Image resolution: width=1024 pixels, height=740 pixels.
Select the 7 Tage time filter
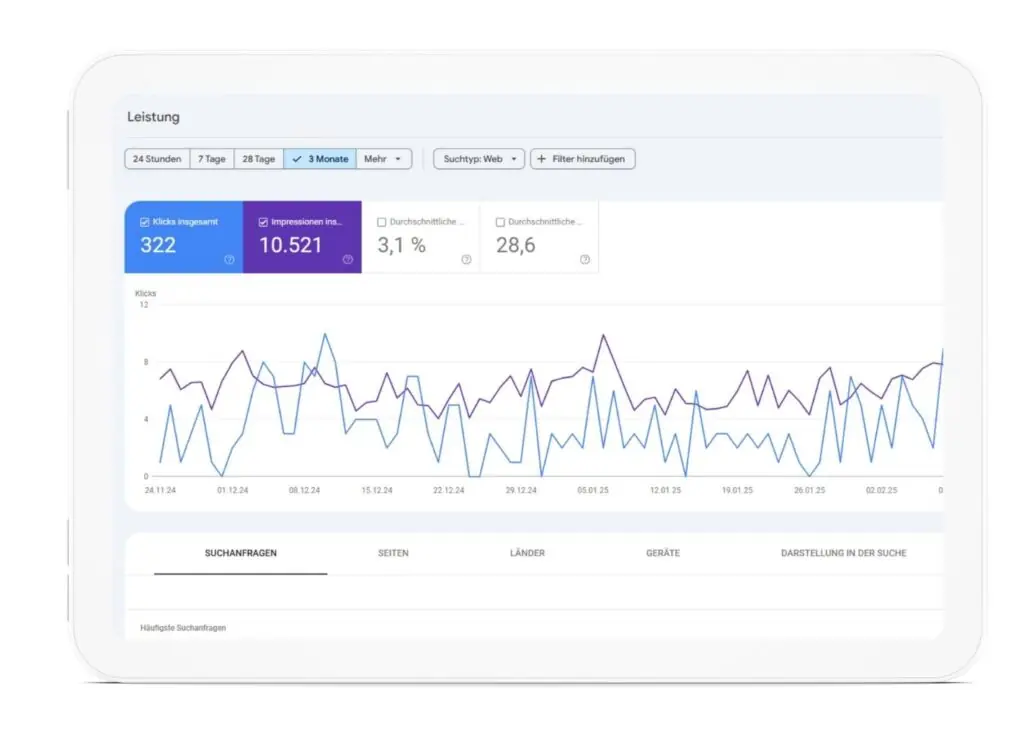(211, 158)
